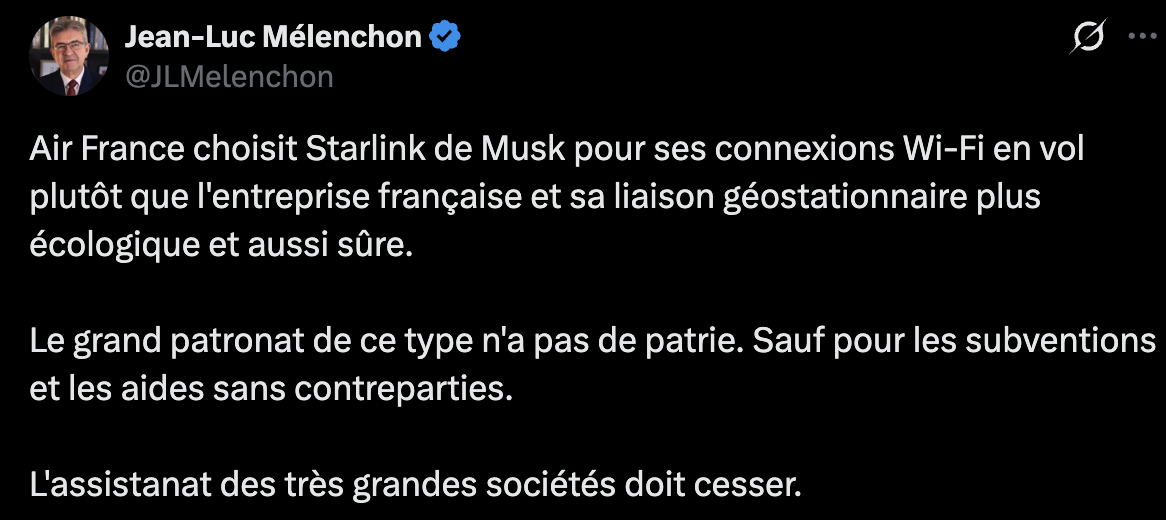Click the @JLMelenchon handle
This screenshot has height=520, width=1166.
coord(227,77)
